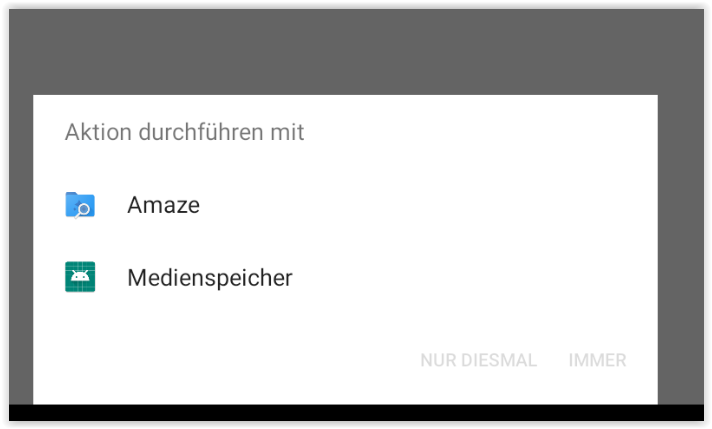
Task: Pick the Medienspeicher app label
Action: coord(210,278)
